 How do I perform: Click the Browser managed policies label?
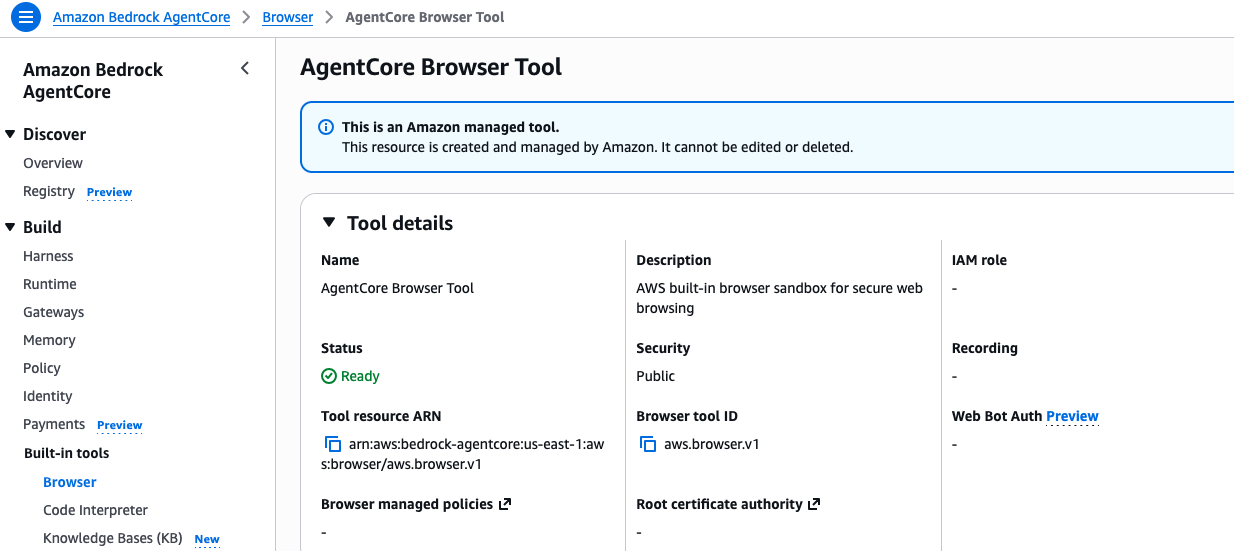[x=407, y=504]
